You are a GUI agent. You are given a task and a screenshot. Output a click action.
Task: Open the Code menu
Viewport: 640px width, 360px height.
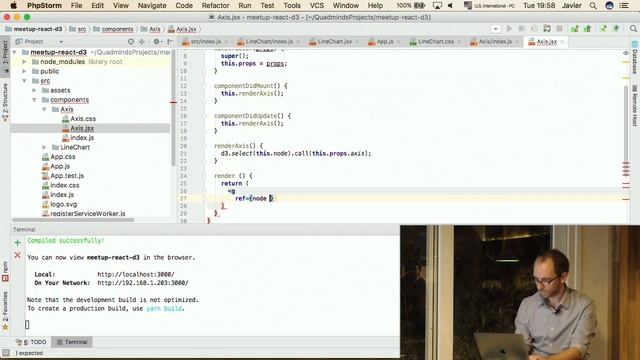pos(184,5)
